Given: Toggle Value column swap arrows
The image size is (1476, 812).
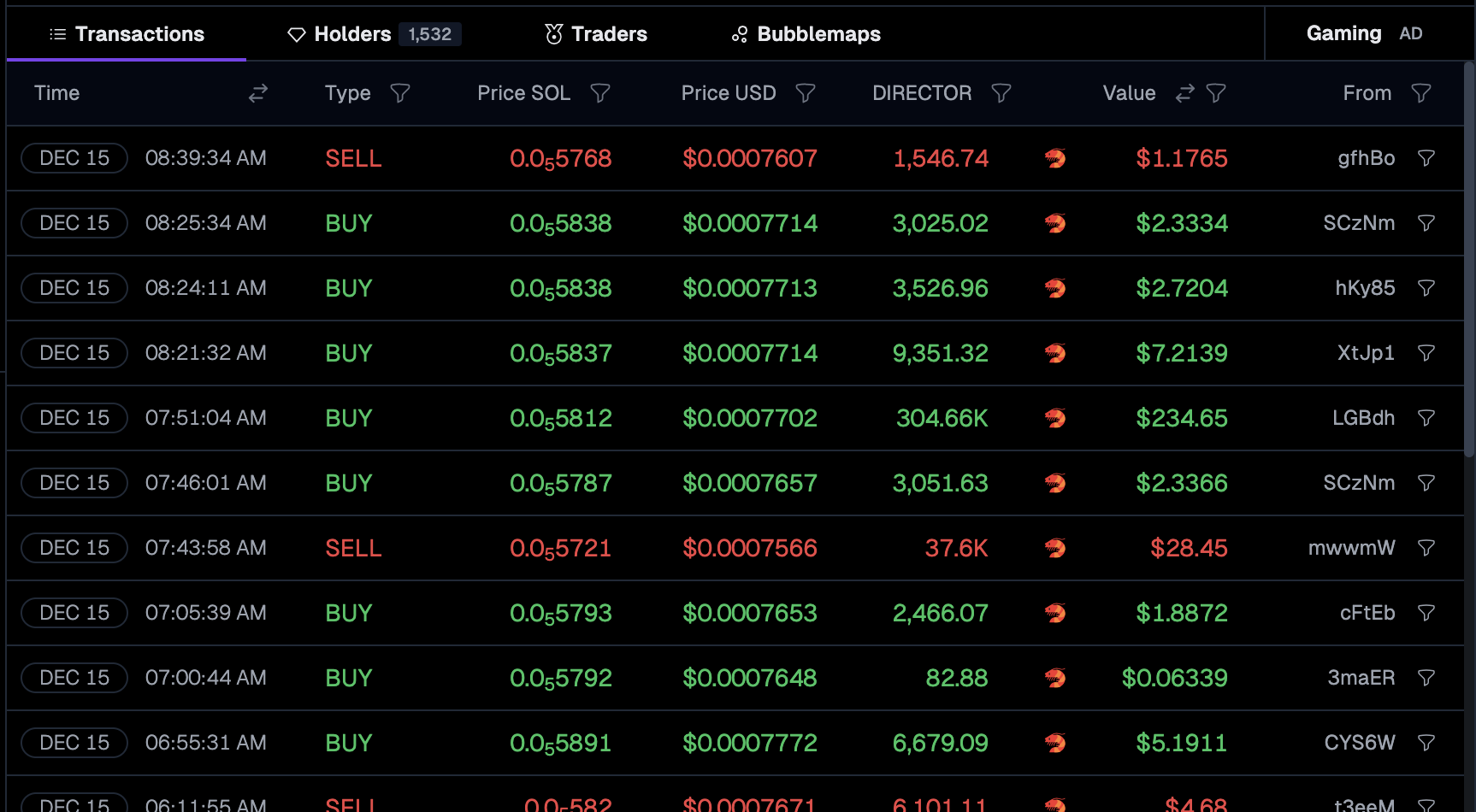Looking at the screenshot, I should pos(1184,93).
